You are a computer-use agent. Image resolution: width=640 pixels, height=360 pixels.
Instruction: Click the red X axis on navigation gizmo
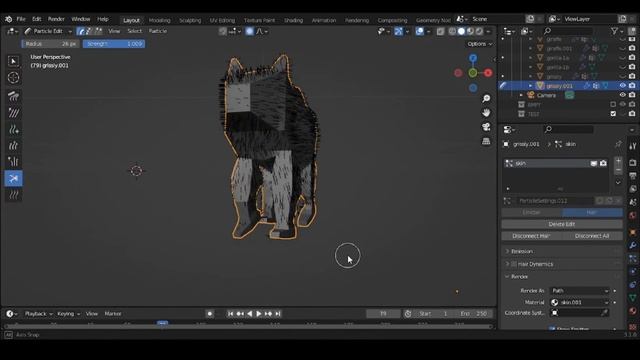click(x=488, y=73)
